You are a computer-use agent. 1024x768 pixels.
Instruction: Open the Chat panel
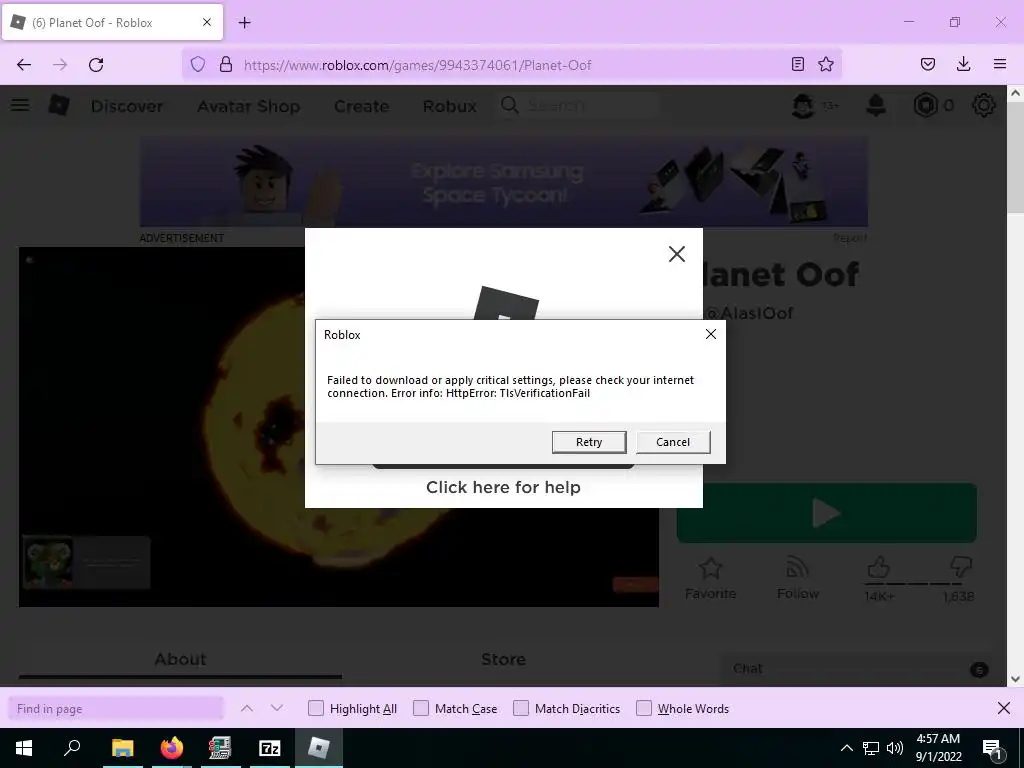click(856, 669)
